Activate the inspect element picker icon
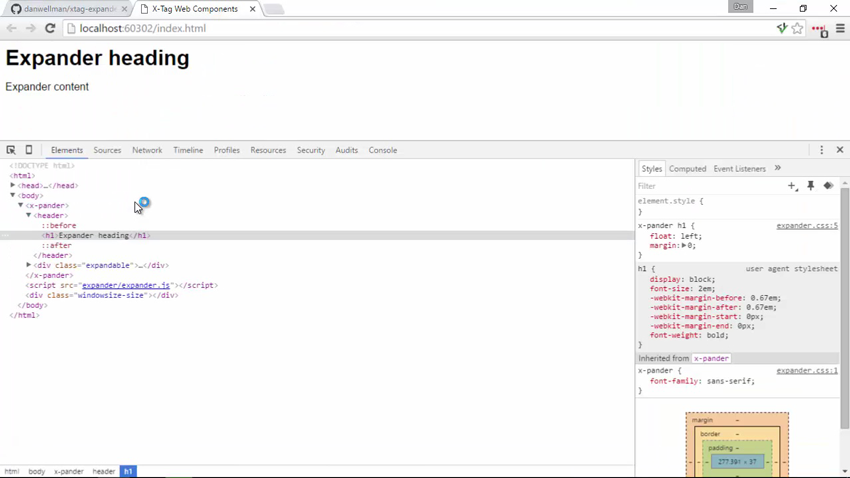 click(11, 150)
